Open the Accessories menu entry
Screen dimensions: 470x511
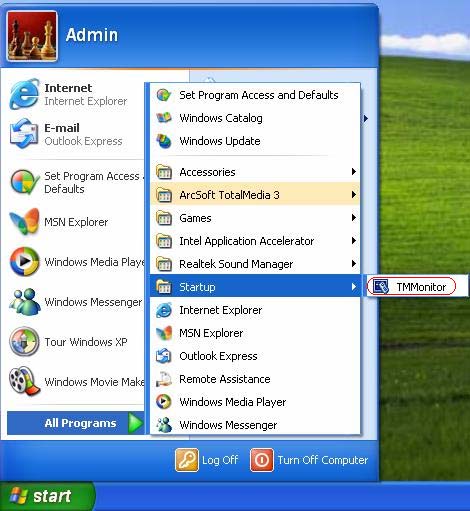pyautogui.click(x=255, y=172)
